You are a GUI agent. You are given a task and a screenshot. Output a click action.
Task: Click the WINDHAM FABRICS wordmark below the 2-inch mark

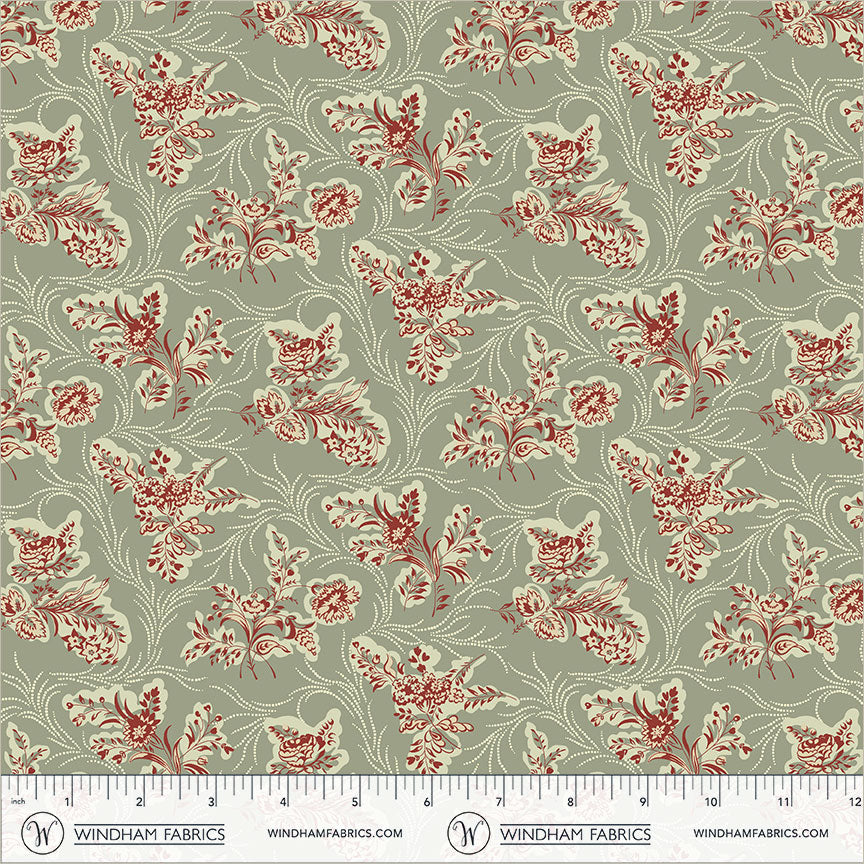(x=149, y=834)
